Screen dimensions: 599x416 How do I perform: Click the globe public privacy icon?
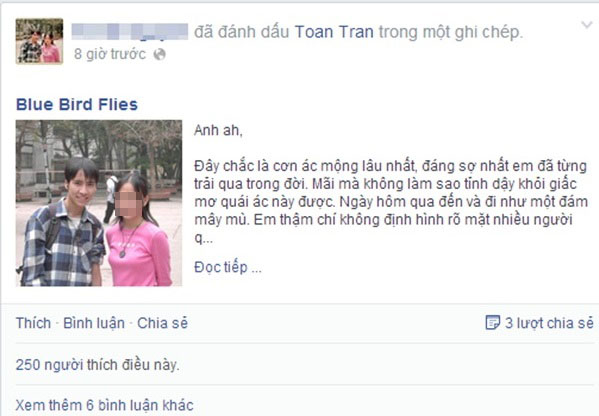tap(159, 55)
